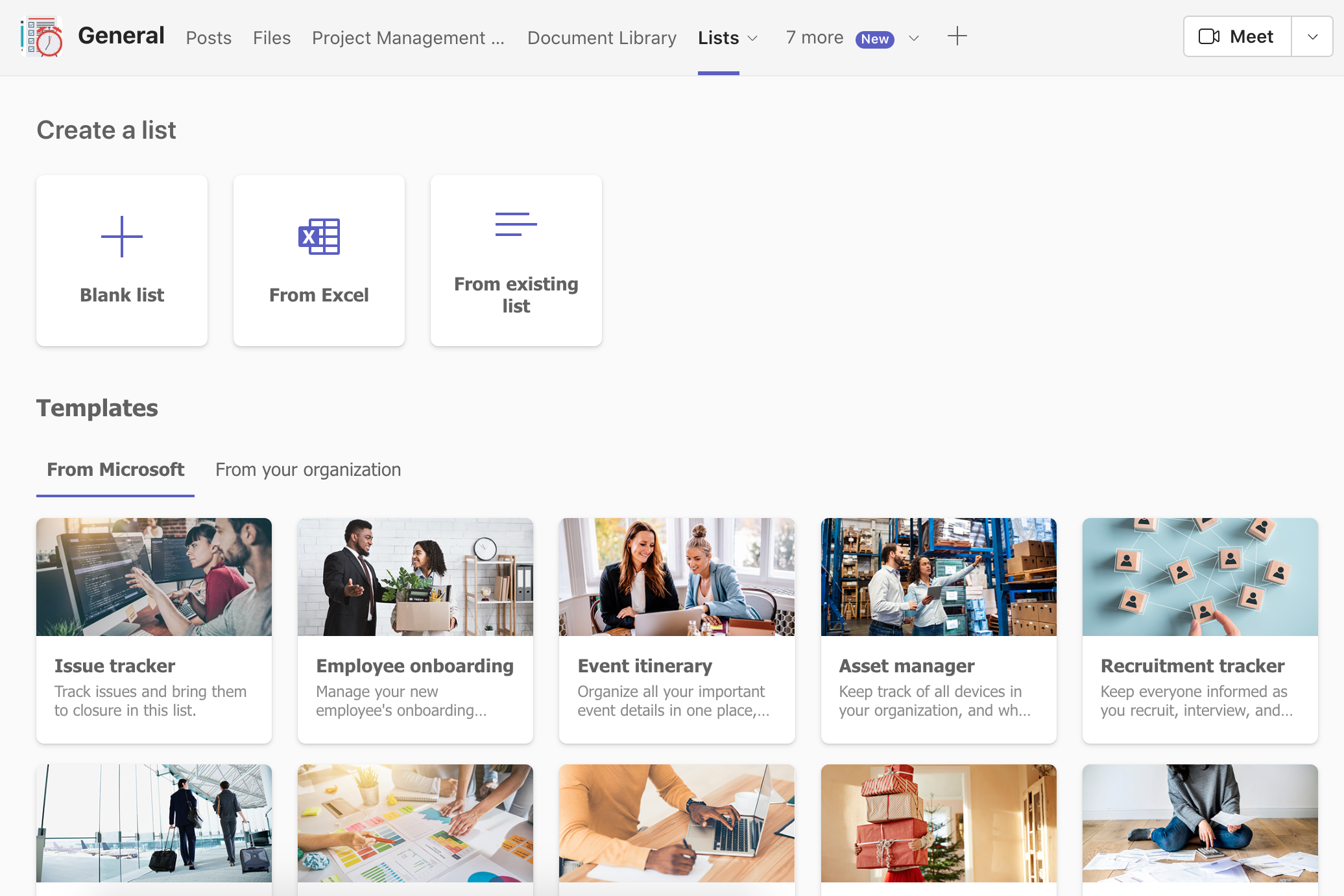Click the plus icon on Blank list
Image resolution: width=1344 pixels, height=896 pixels.
122,237
